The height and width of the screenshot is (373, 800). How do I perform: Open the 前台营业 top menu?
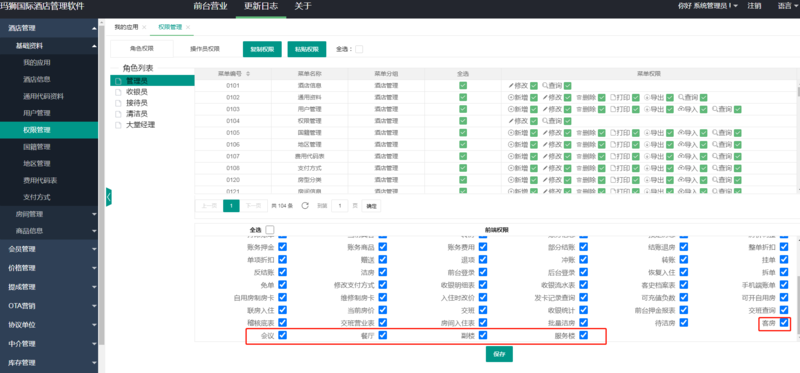[x=211, y=7]
